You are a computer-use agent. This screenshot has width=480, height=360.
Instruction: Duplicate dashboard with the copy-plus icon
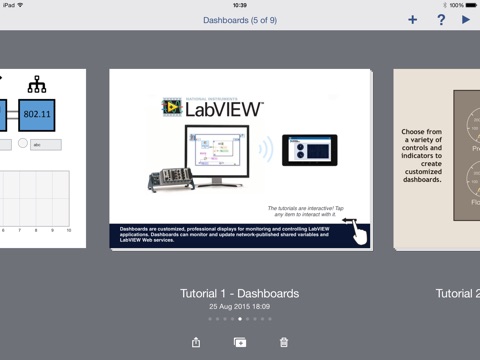(x=240, y=342)
